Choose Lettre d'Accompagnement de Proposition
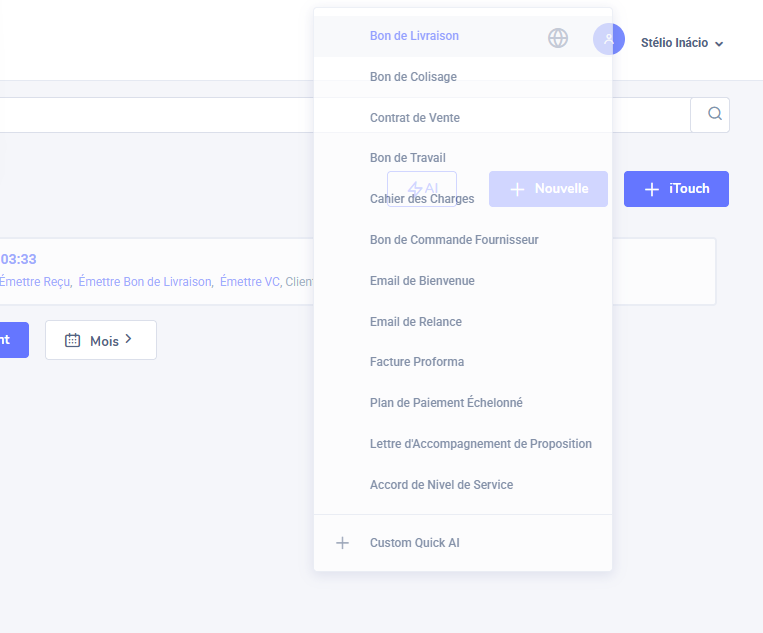The height and width of the screenshot is (633, 763). tap(462, 444)
